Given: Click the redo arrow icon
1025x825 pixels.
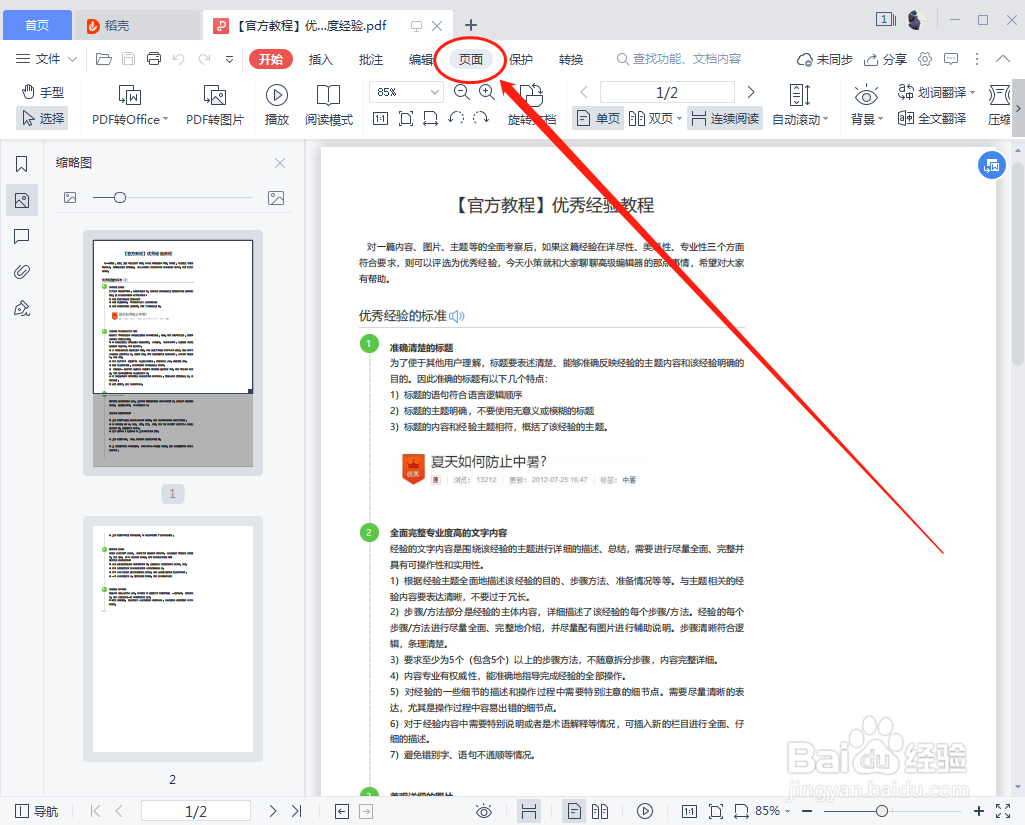Looking at the screenshot, I should tap(204, 59).
